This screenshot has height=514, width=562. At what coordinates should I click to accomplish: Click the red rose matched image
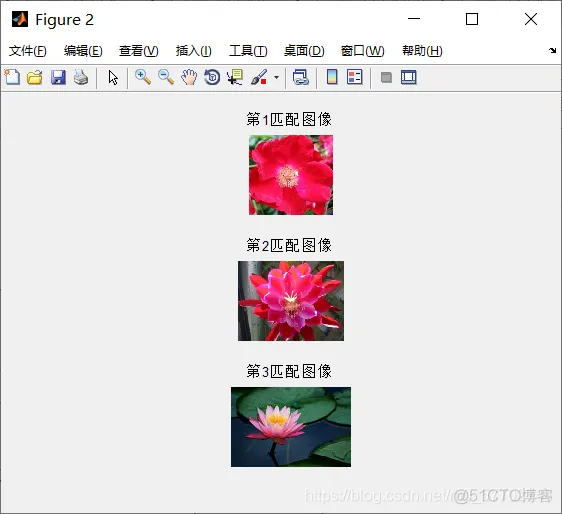[291, 175]
